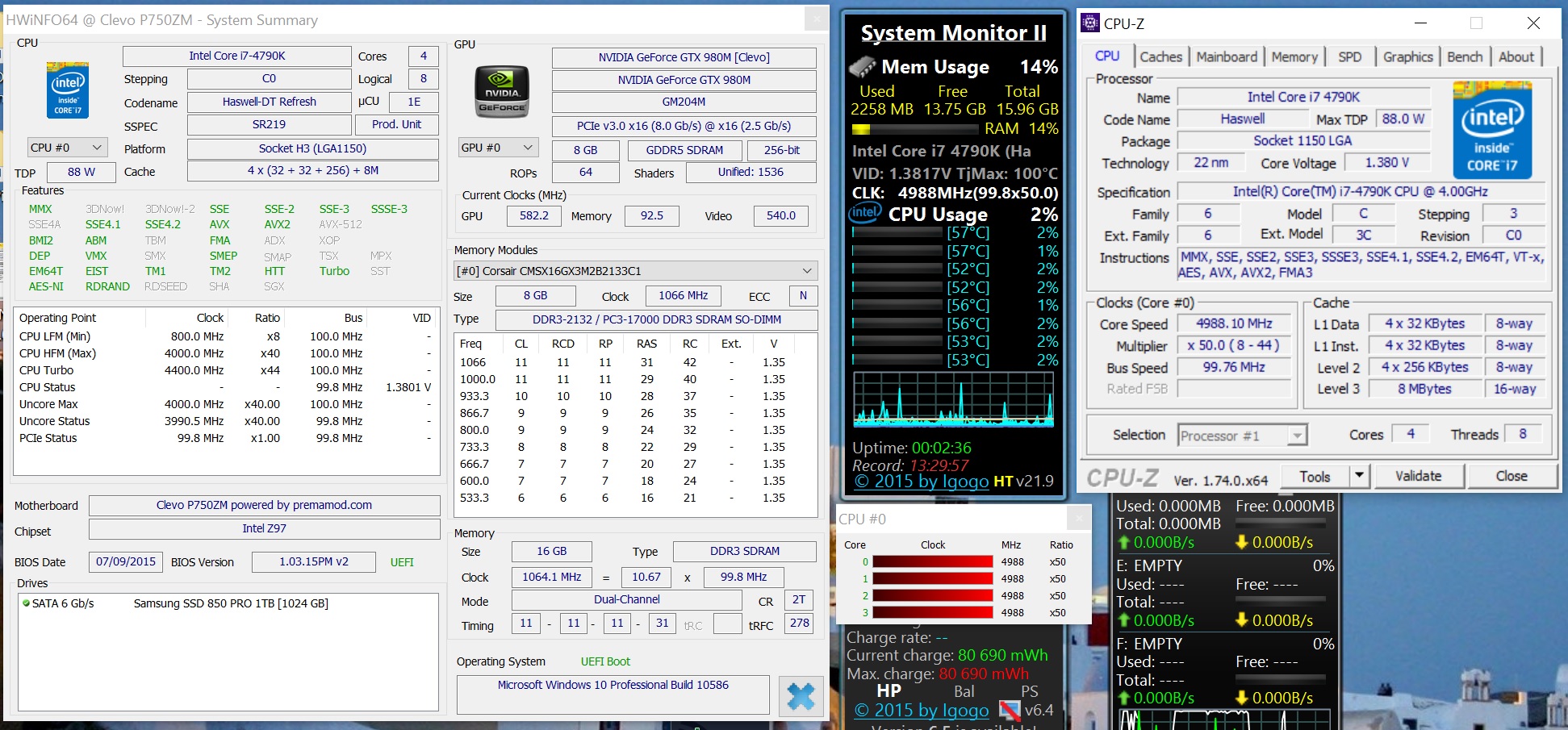Click the arrow next to Tools button
1568x730 pixels.
(x=1359, y=476)
